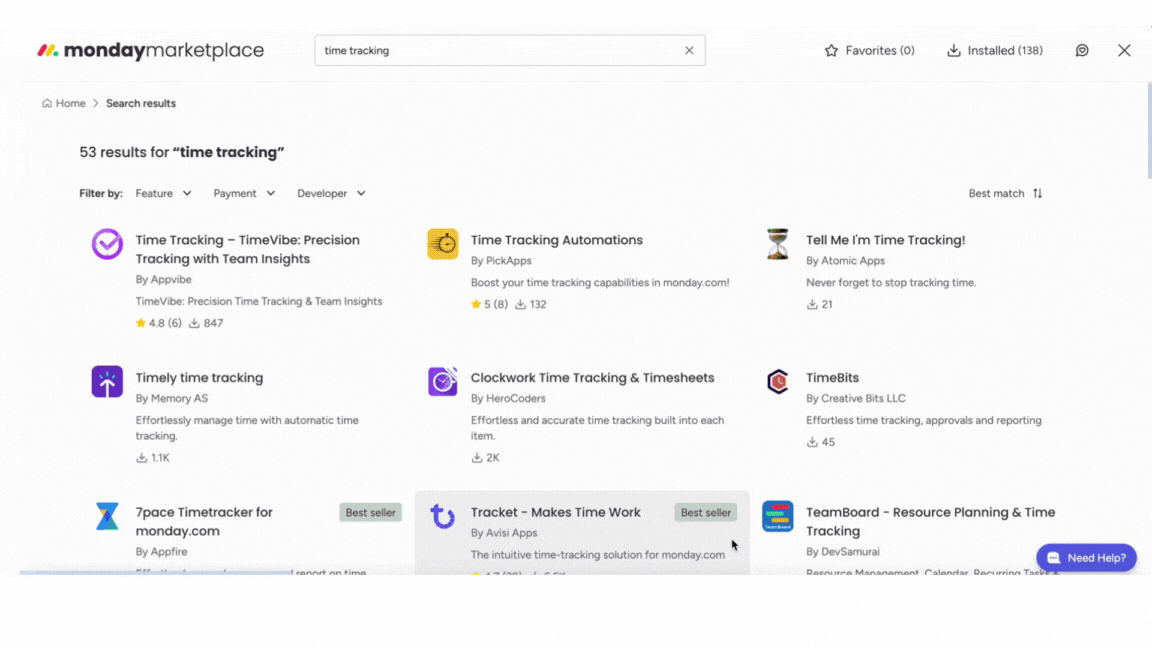Image resolution: width=1152 pixels, height=648 pixels.
Task: Click the "By Atomic Apps" developer text
Action: (x=845, y=261)
